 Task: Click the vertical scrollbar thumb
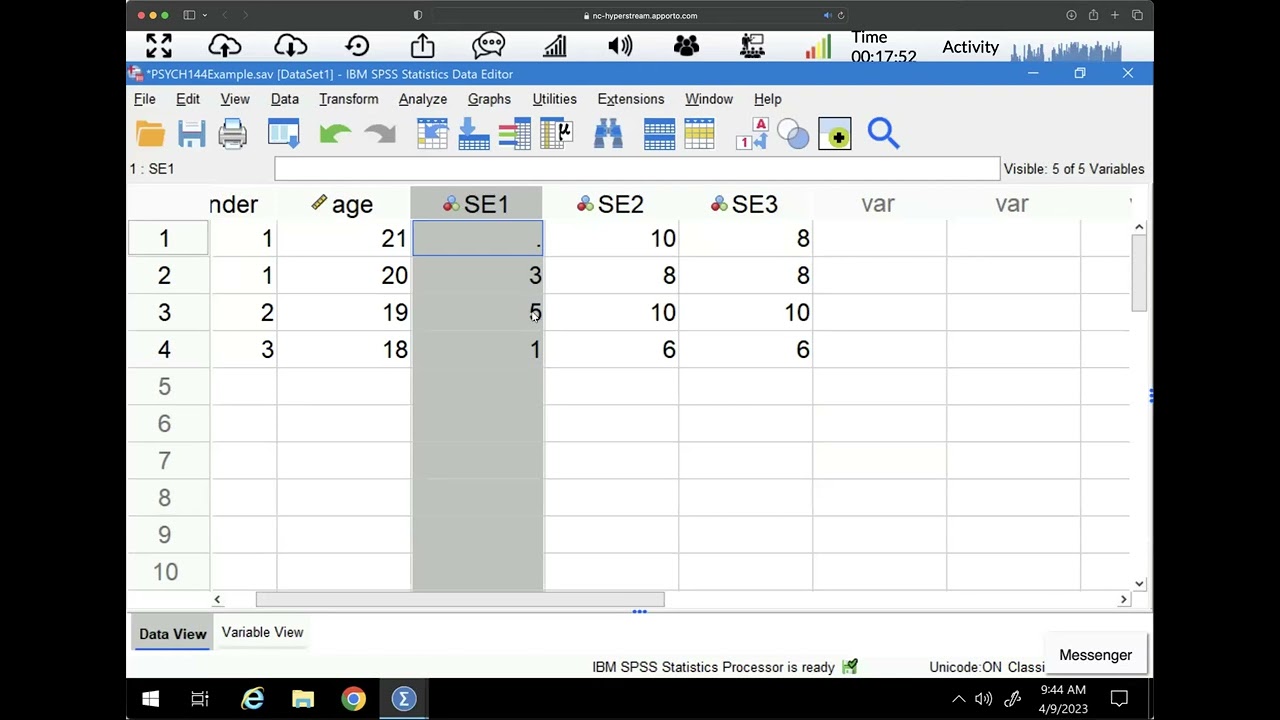(1139, 275)
